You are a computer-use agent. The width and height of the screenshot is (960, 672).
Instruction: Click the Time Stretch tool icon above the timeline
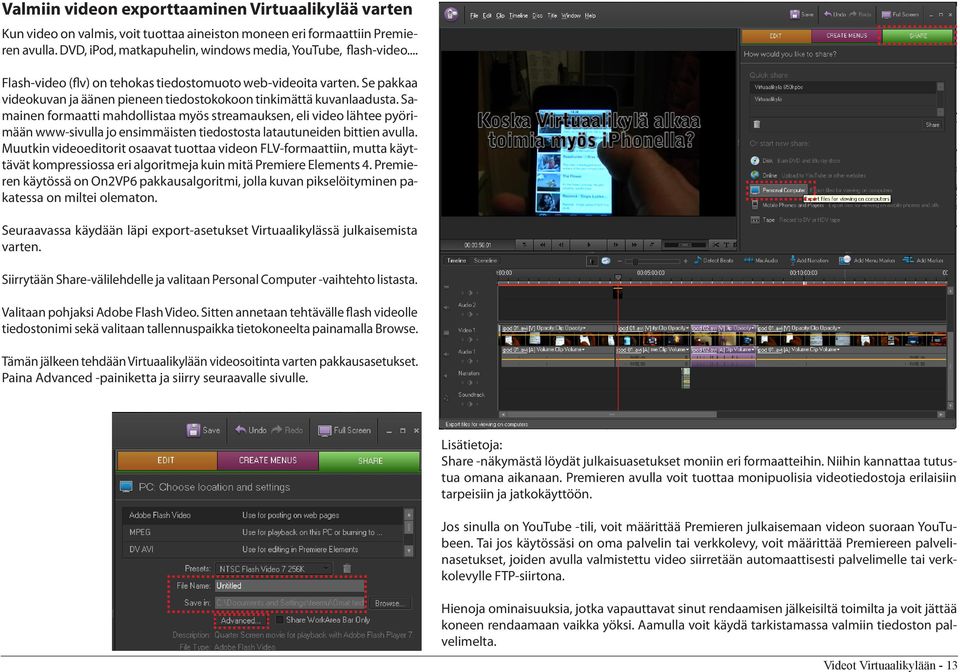click(606, 261)
